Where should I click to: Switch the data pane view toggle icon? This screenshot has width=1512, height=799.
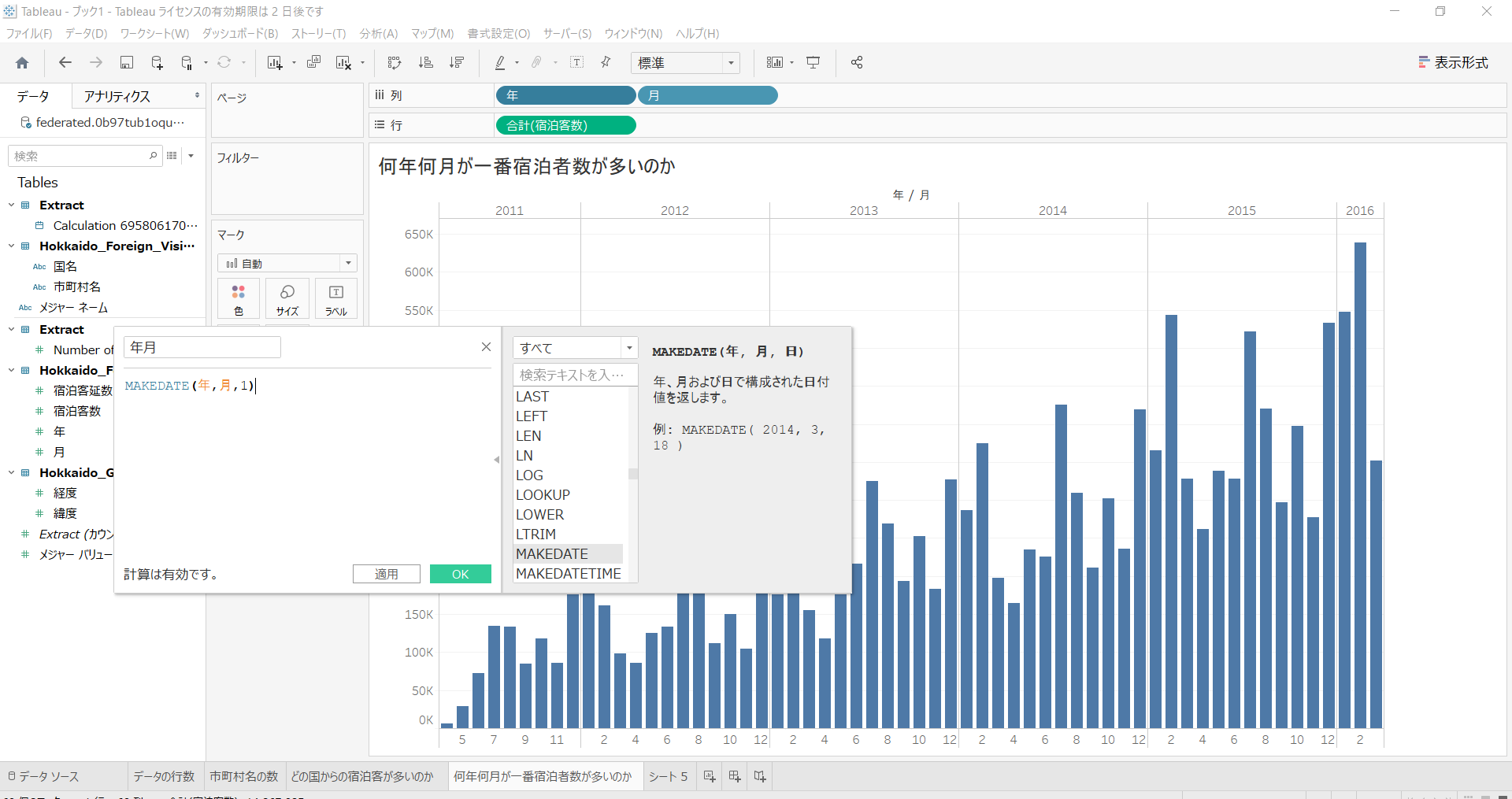point(172,156)
